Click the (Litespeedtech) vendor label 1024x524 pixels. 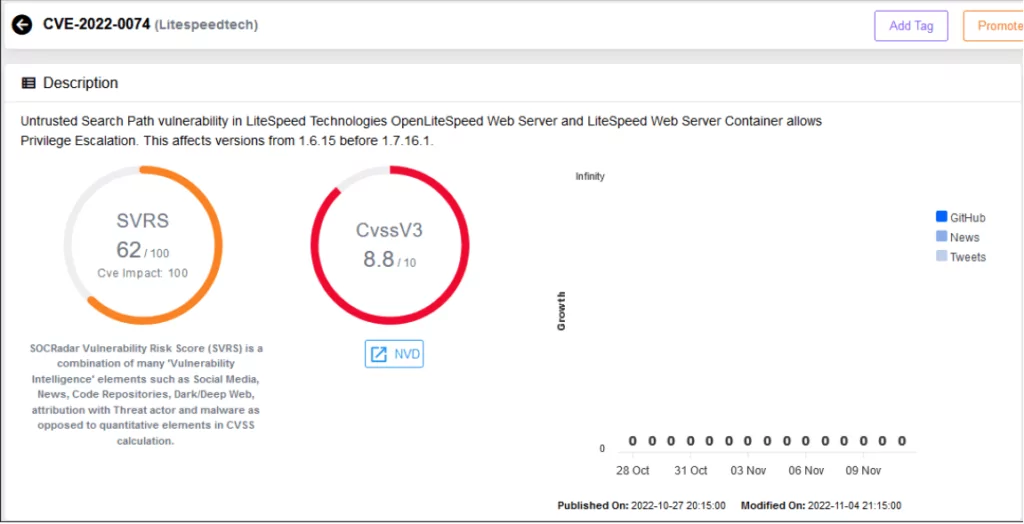pyautogui.click(x=206, y=25)
